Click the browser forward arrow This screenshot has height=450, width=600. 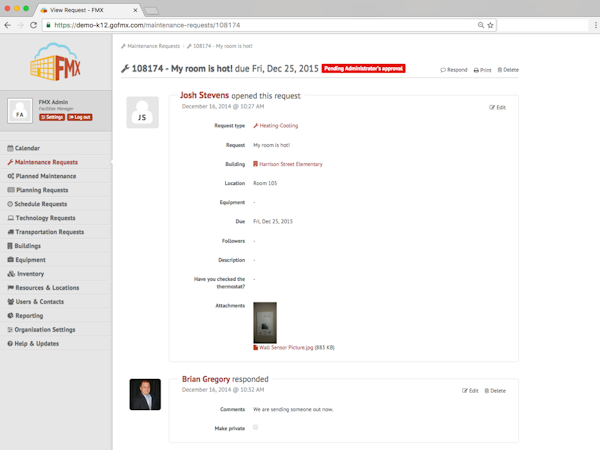(20, 25)
